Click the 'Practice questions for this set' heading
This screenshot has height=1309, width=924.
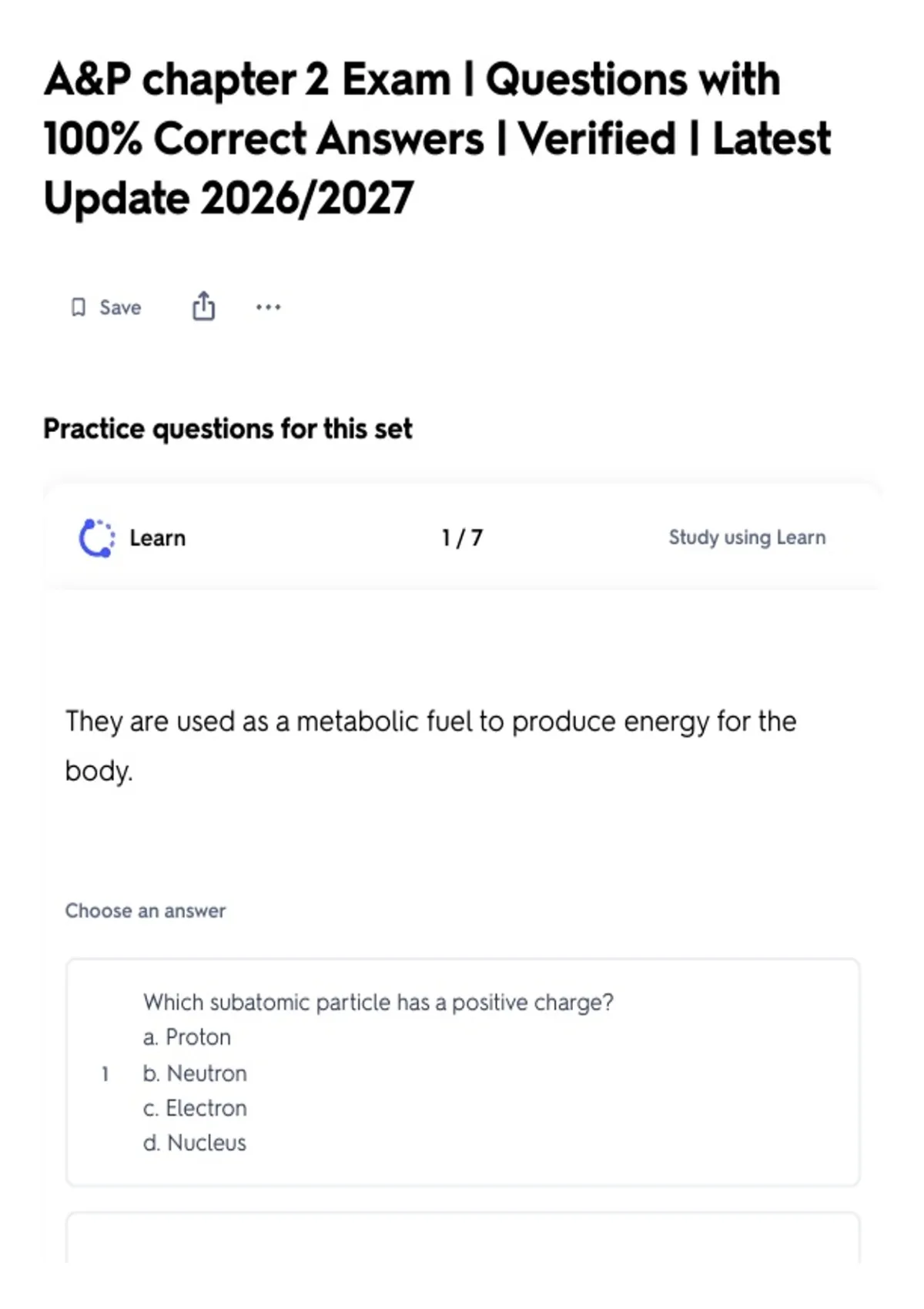(228, 428)
